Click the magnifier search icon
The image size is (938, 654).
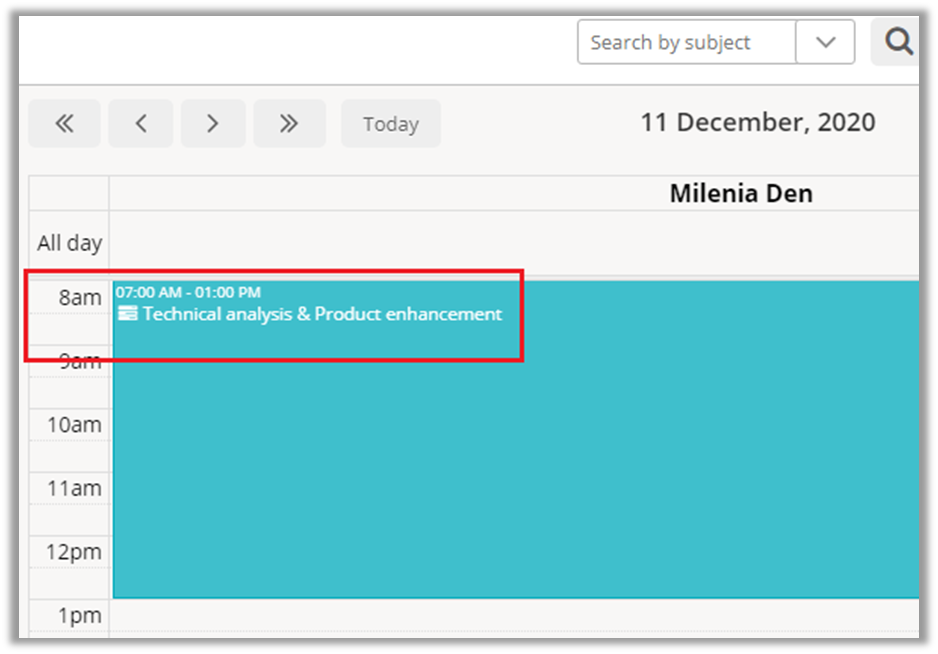898,42
